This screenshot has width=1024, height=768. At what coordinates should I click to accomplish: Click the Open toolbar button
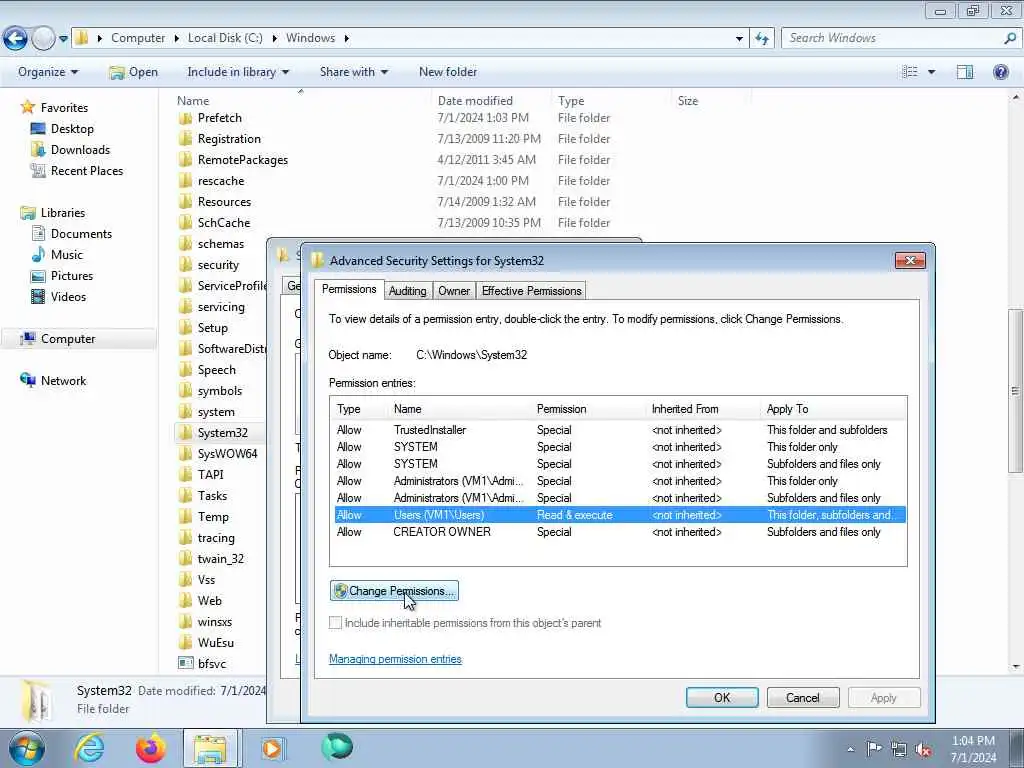pyautogui.click(x=133, y=72)
